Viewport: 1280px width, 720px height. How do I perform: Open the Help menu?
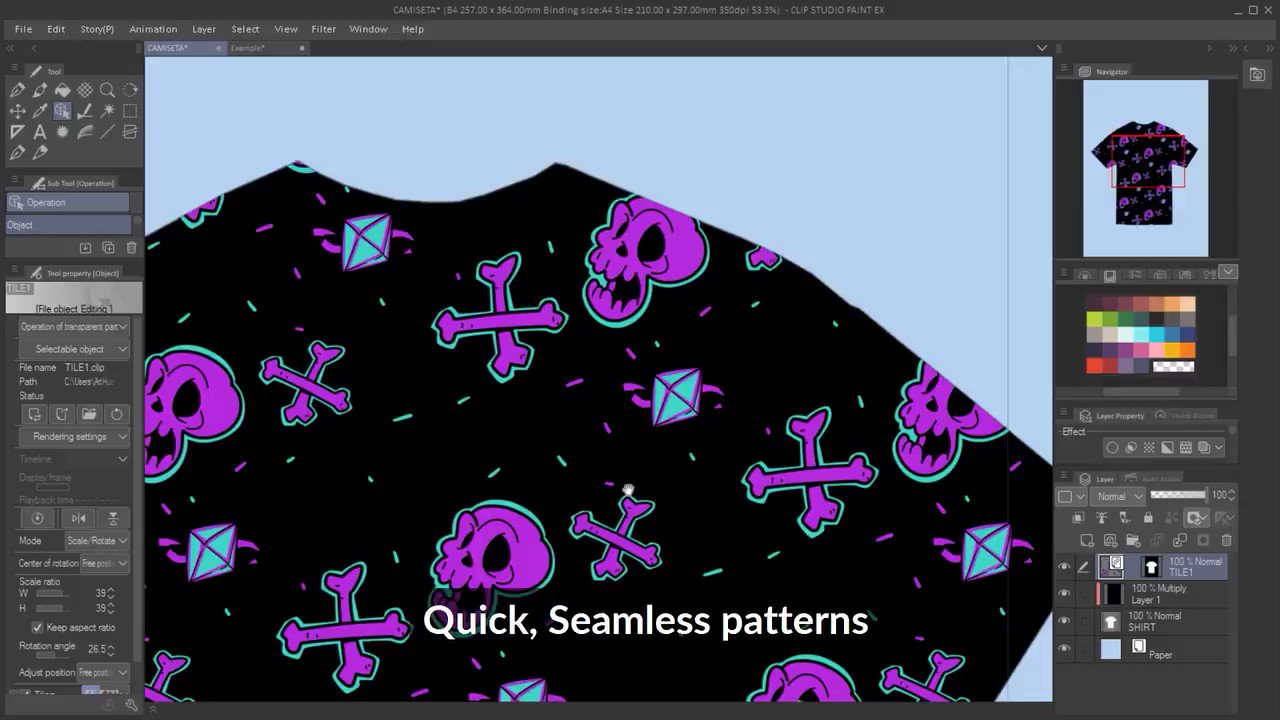pos(413,29)
